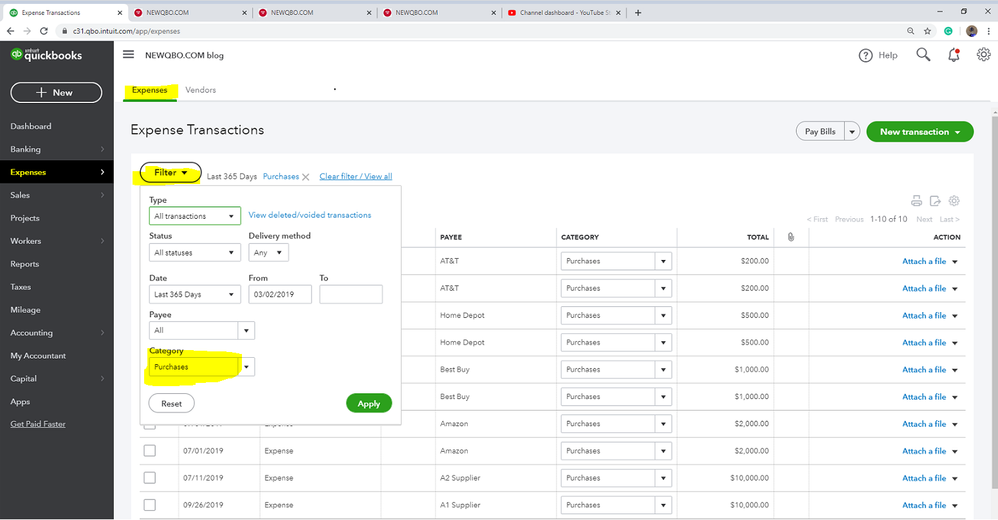Click Attach a file for first AT&T row

click(924, 261)
